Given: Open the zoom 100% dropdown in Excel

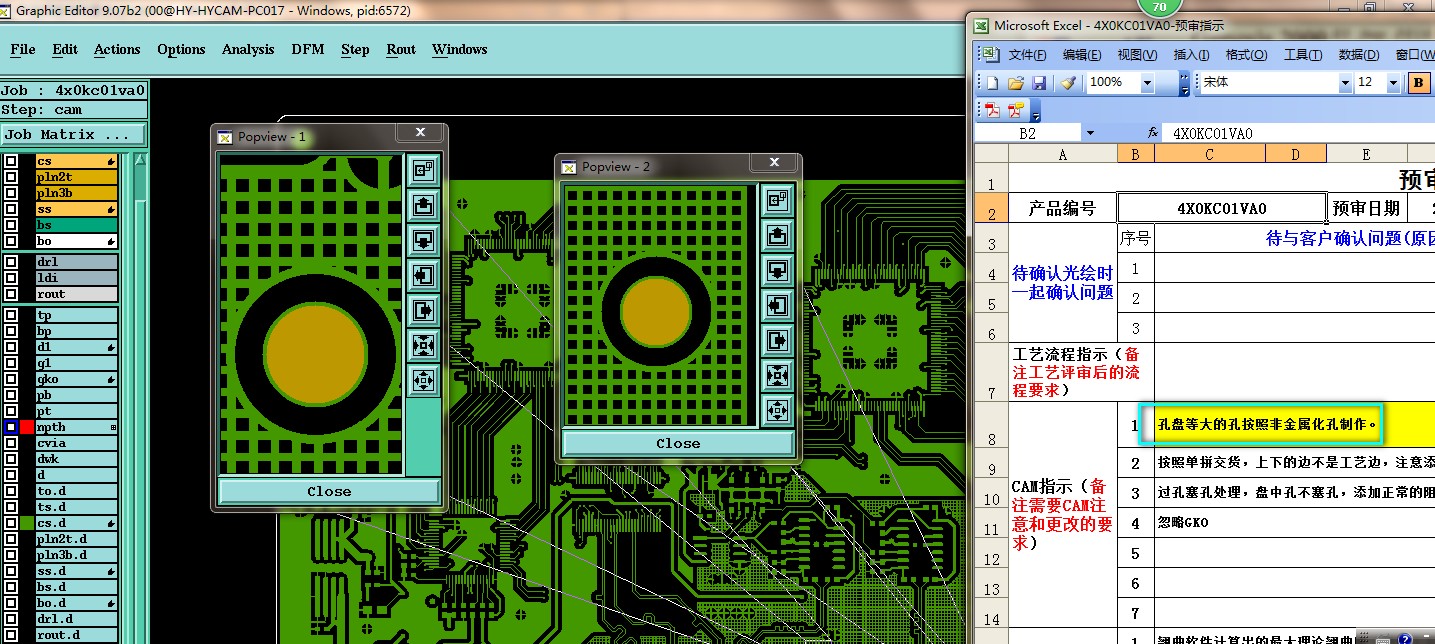Looking at the screenshot, I should pyautogui.click(x=1147, y=83).
